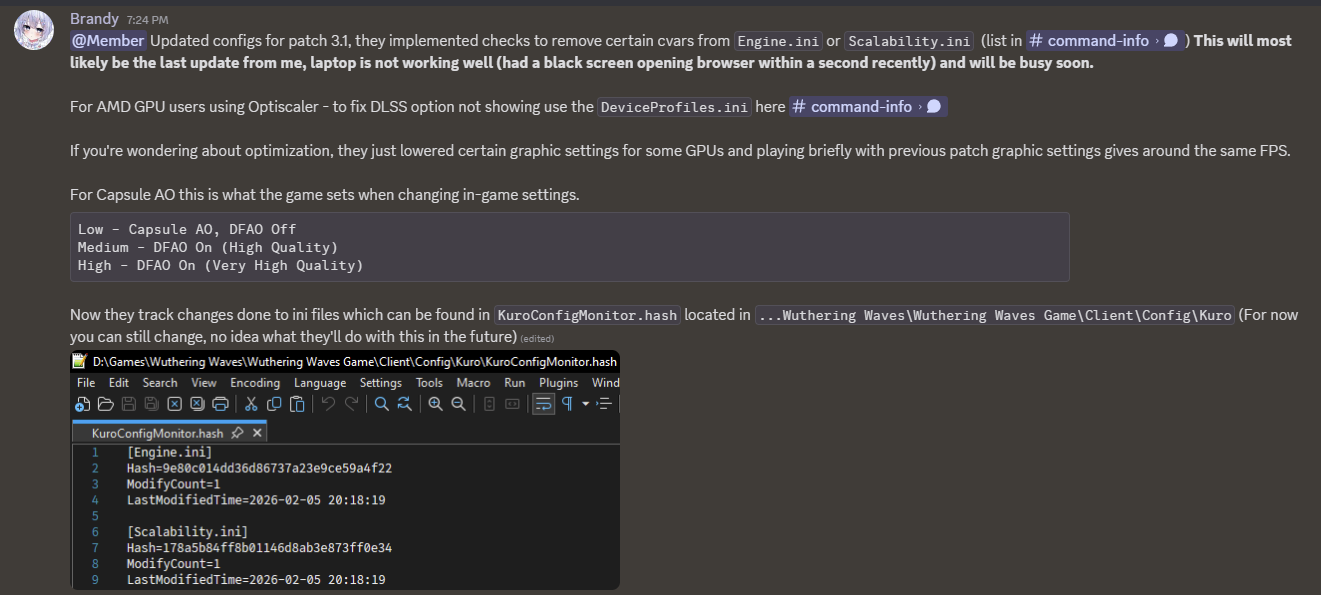Click the Print icon in toolbar
1321x595 pixels.
pos(220,404)
